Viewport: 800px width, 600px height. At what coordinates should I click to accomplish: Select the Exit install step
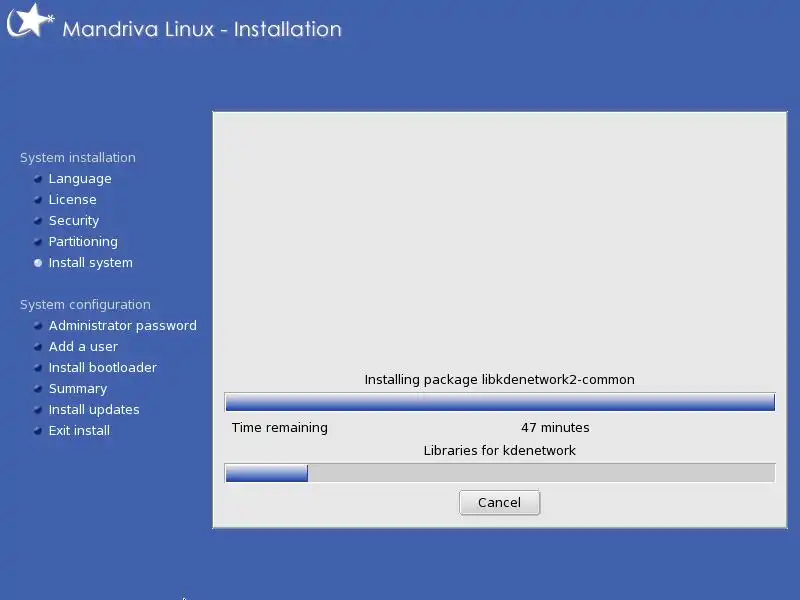pos(79,431)
